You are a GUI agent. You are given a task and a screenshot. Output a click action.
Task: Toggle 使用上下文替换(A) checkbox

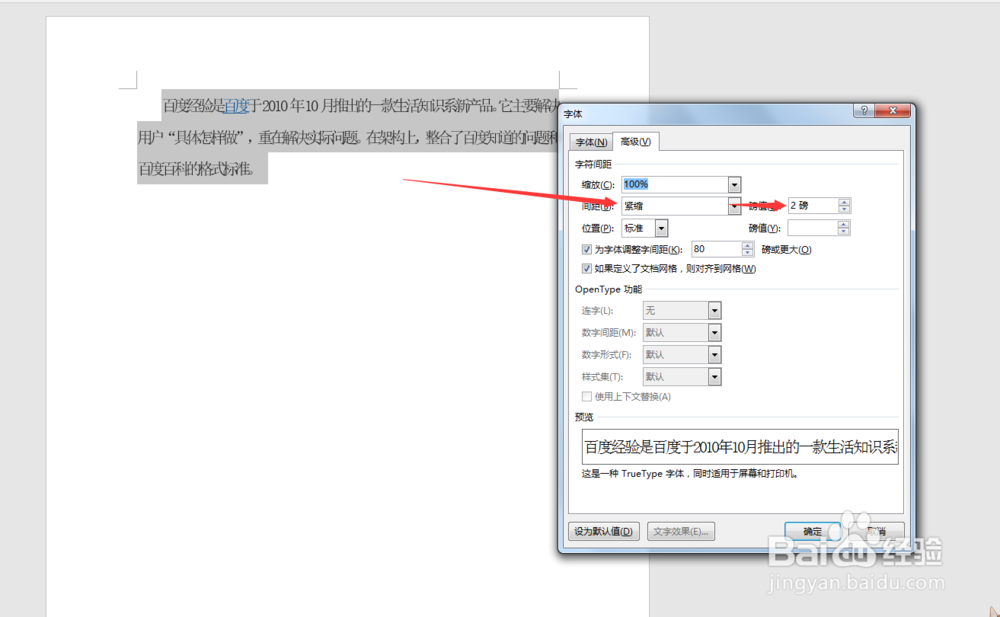[587, 397]
